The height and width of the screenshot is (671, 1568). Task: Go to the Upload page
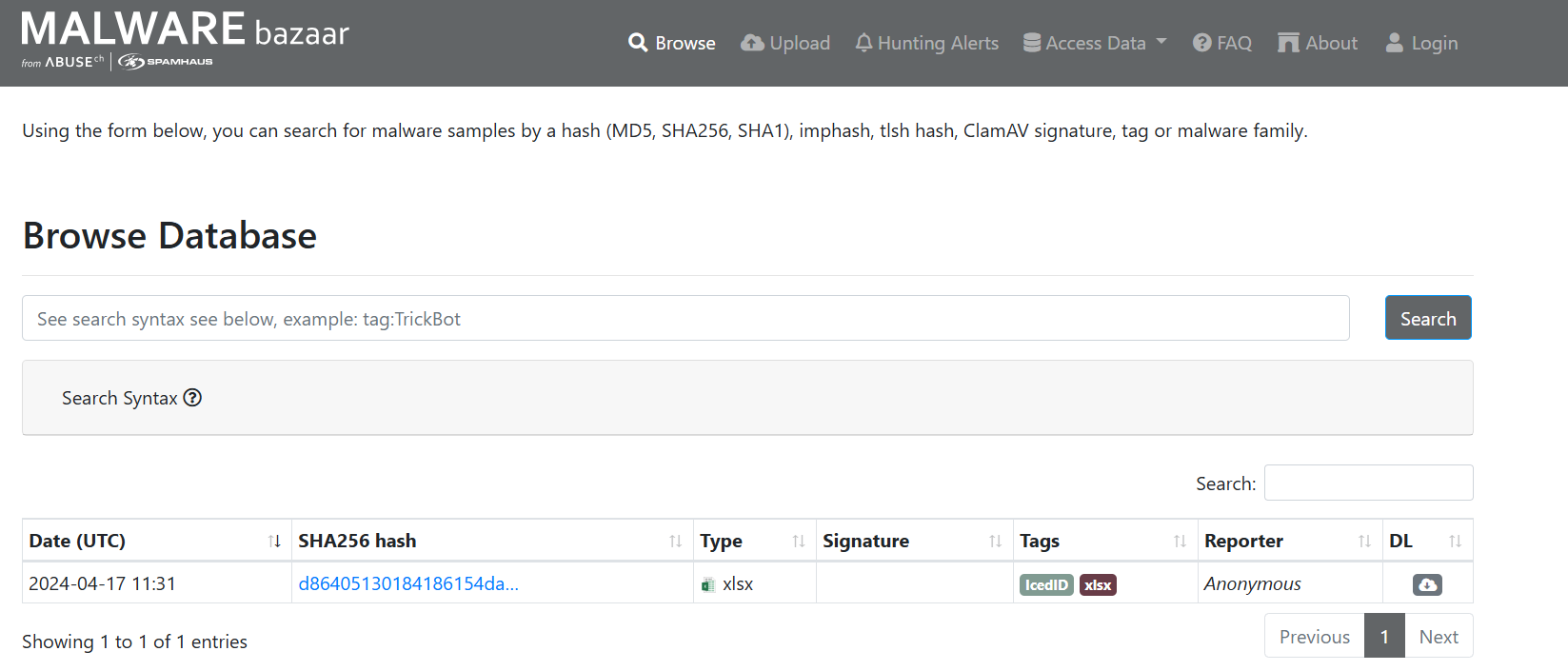pos(785,43)
